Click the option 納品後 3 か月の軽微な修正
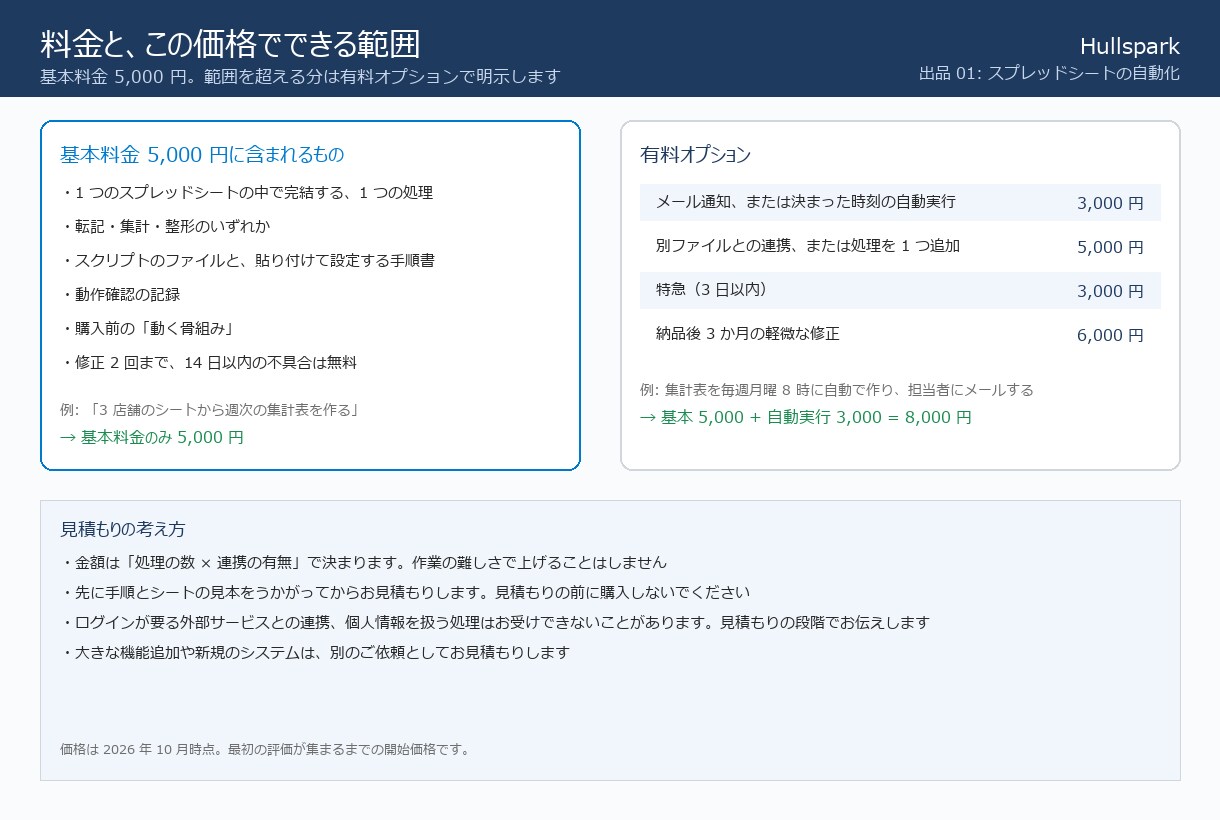Viewport: 1220px width, 820px height. (x=748, y=334)
